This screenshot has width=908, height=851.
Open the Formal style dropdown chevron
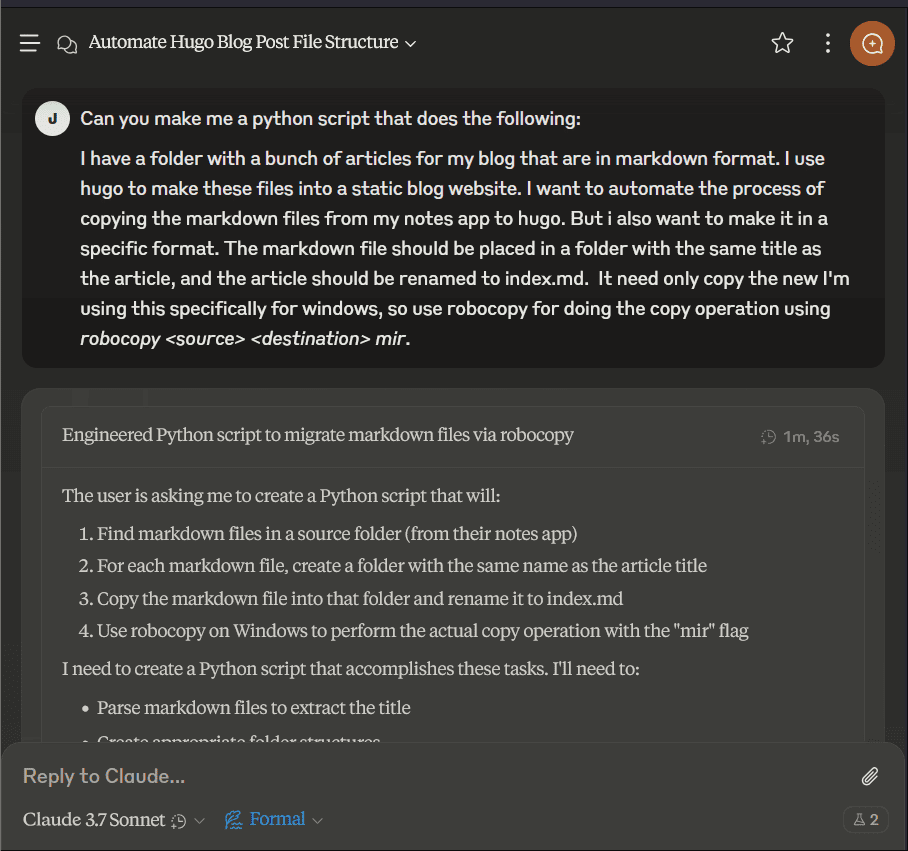coord(318,821)
